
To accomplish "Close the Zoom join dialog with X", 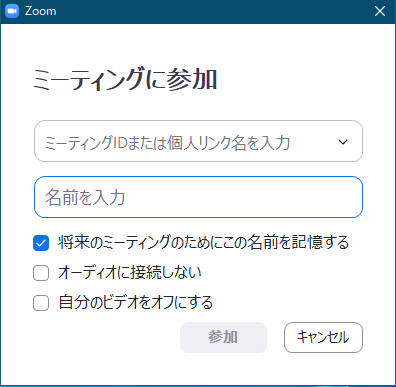I will (x=380, y=11).
